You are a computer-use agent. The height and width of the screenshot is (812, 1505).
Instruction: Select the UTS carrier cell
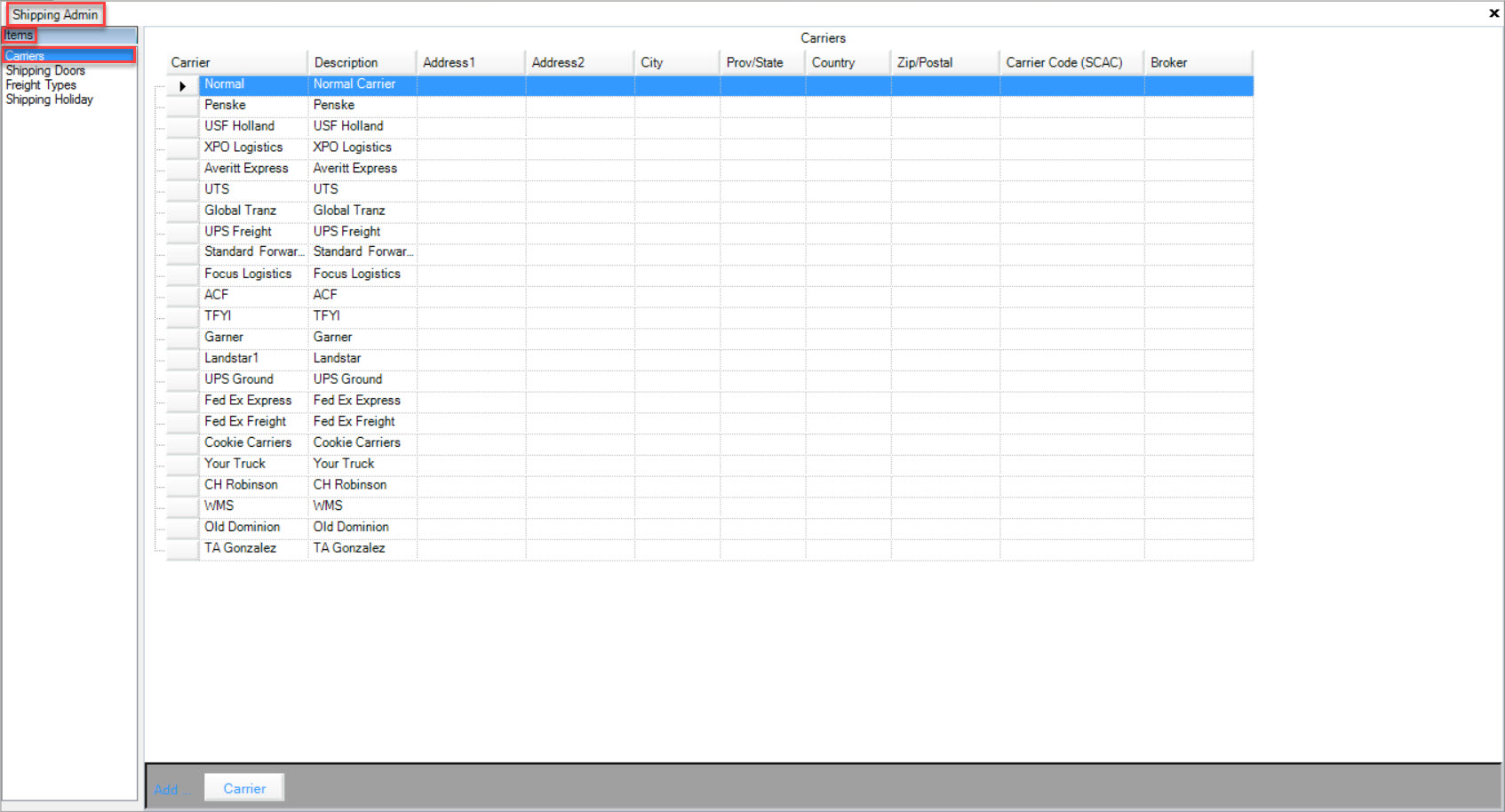253,189
